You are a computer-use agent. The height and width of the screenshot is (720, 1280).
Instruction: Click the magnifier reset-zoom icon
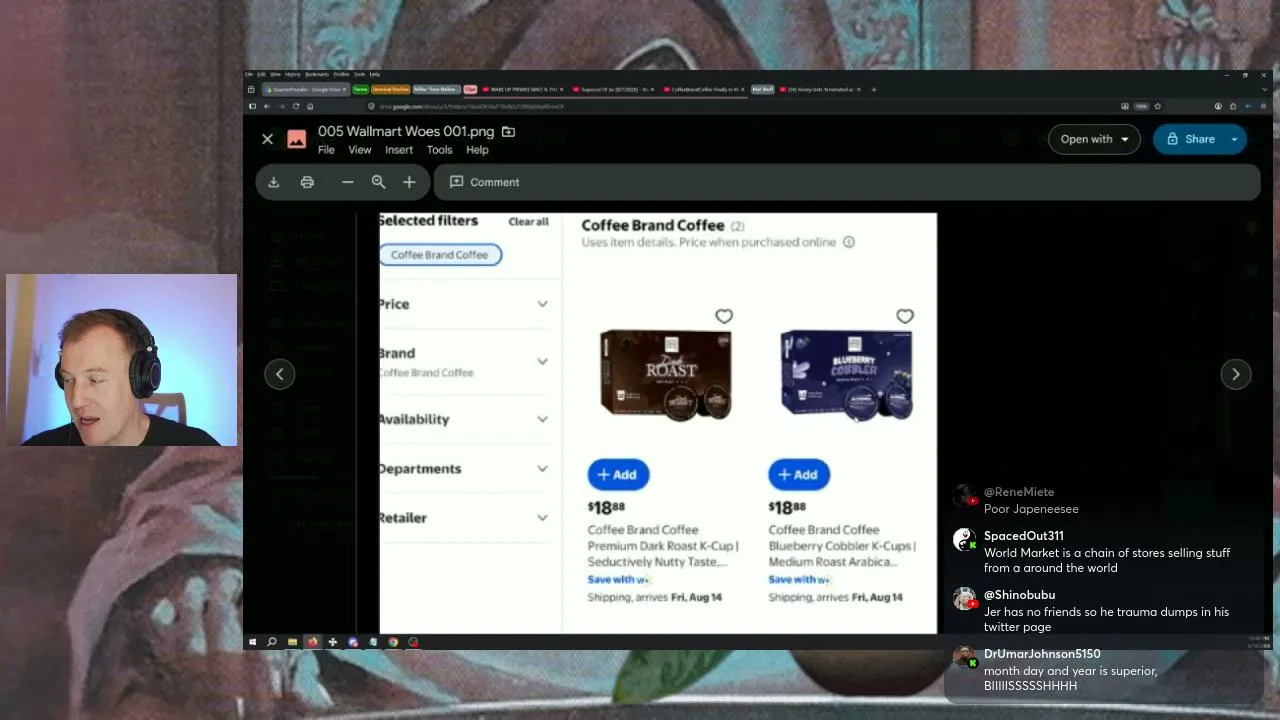(378, 182)
